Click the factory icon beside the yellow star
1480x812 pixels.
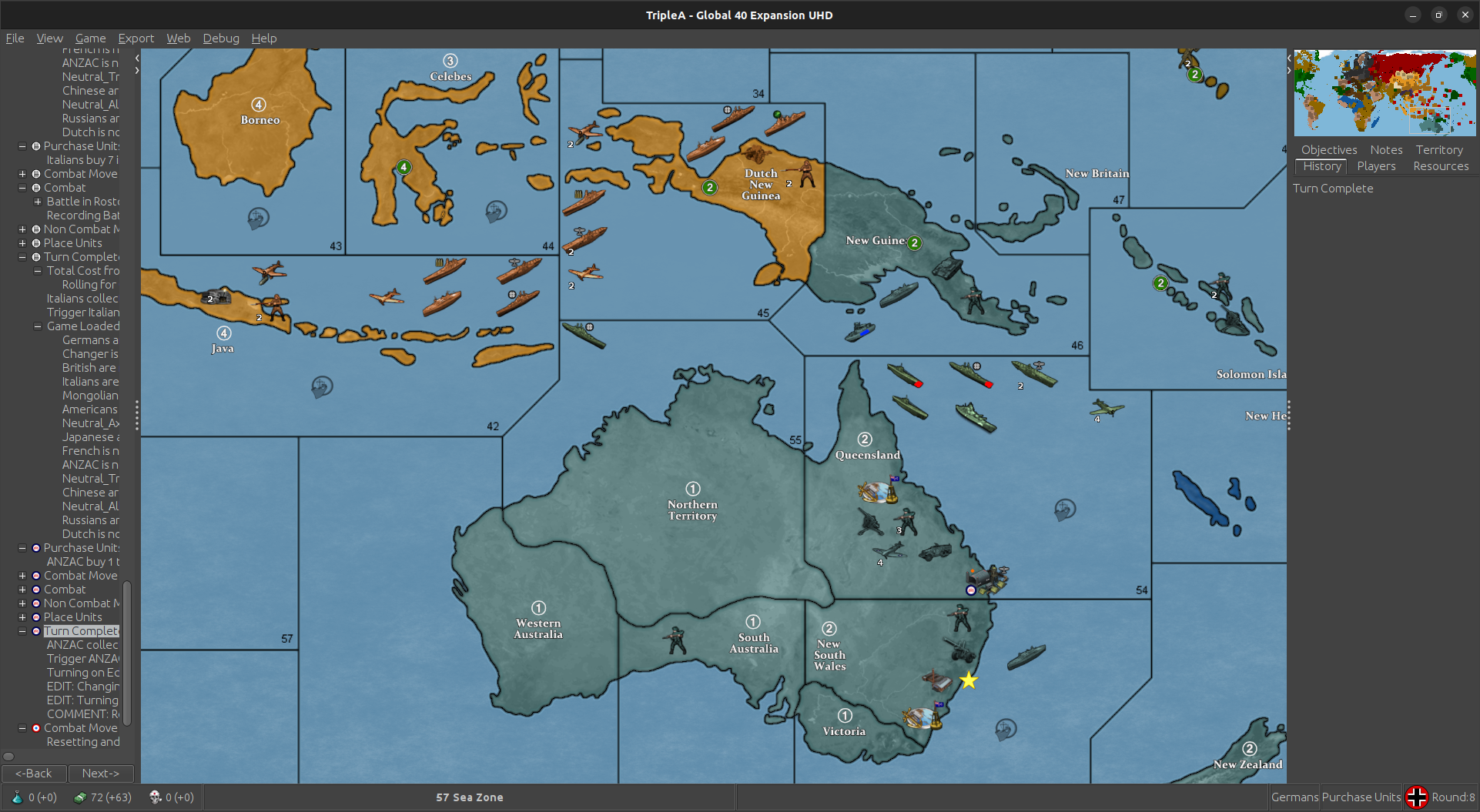point(938,681)
